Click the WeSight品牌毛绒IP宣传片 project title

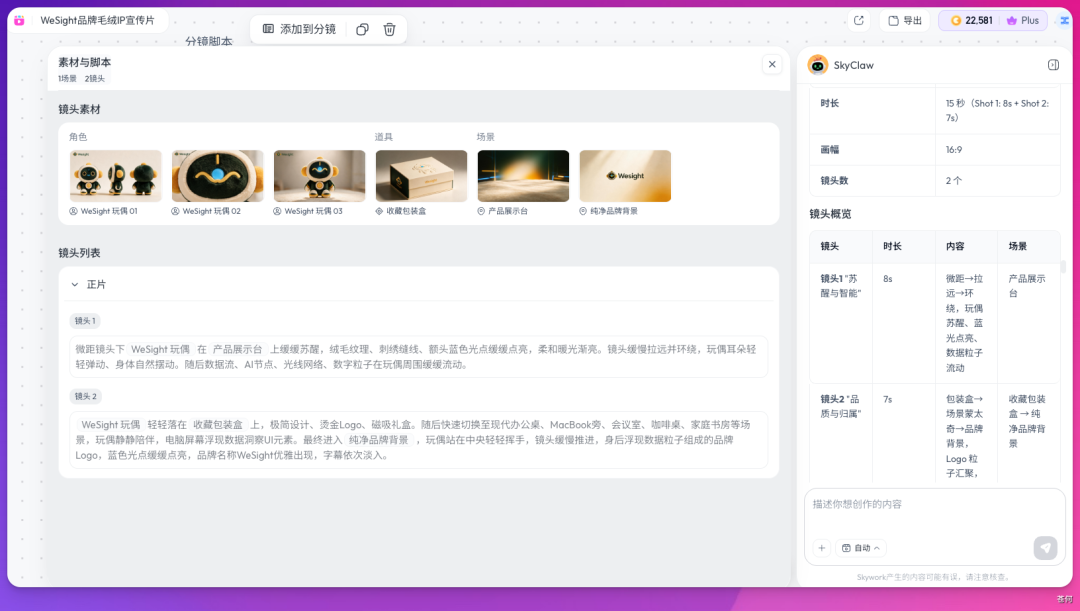point(97,21)
